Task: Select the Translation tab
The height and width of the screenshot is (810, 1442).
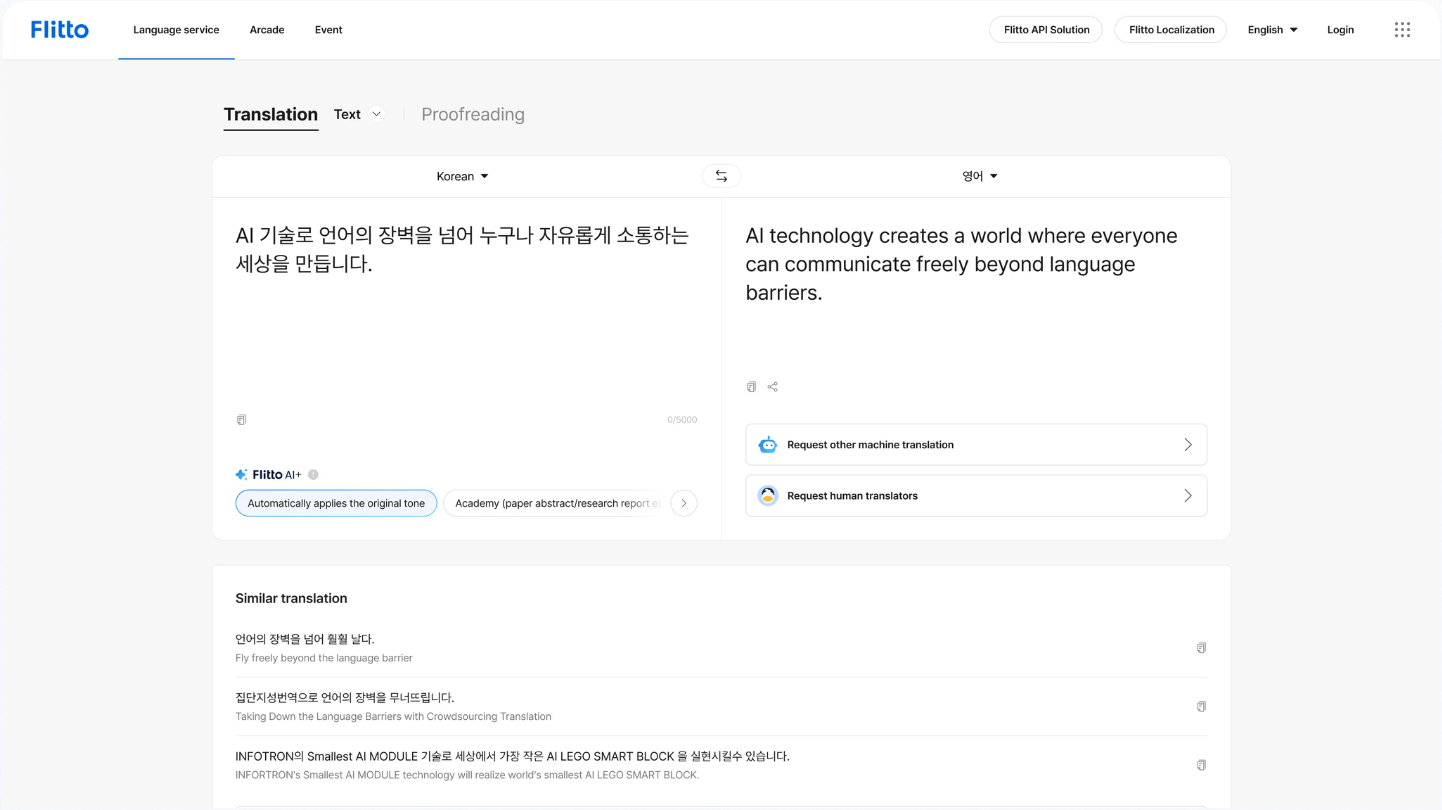Action: click(x=271, y=114)
